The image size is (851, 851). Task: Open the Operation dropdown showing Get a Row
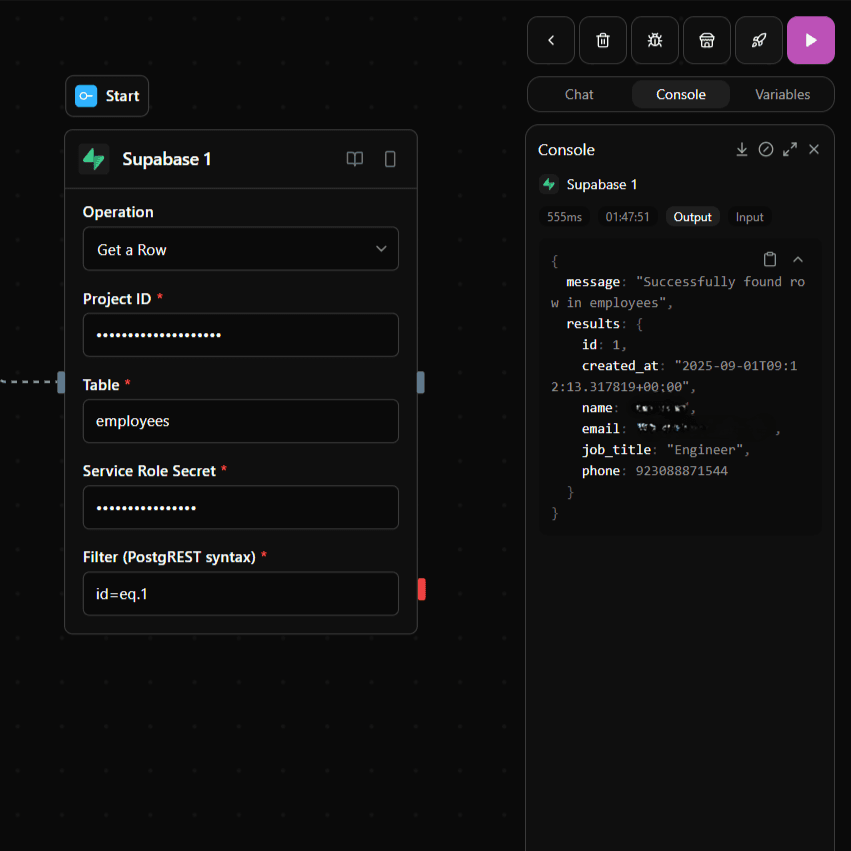pyautogui.click(x=240, y=249)
